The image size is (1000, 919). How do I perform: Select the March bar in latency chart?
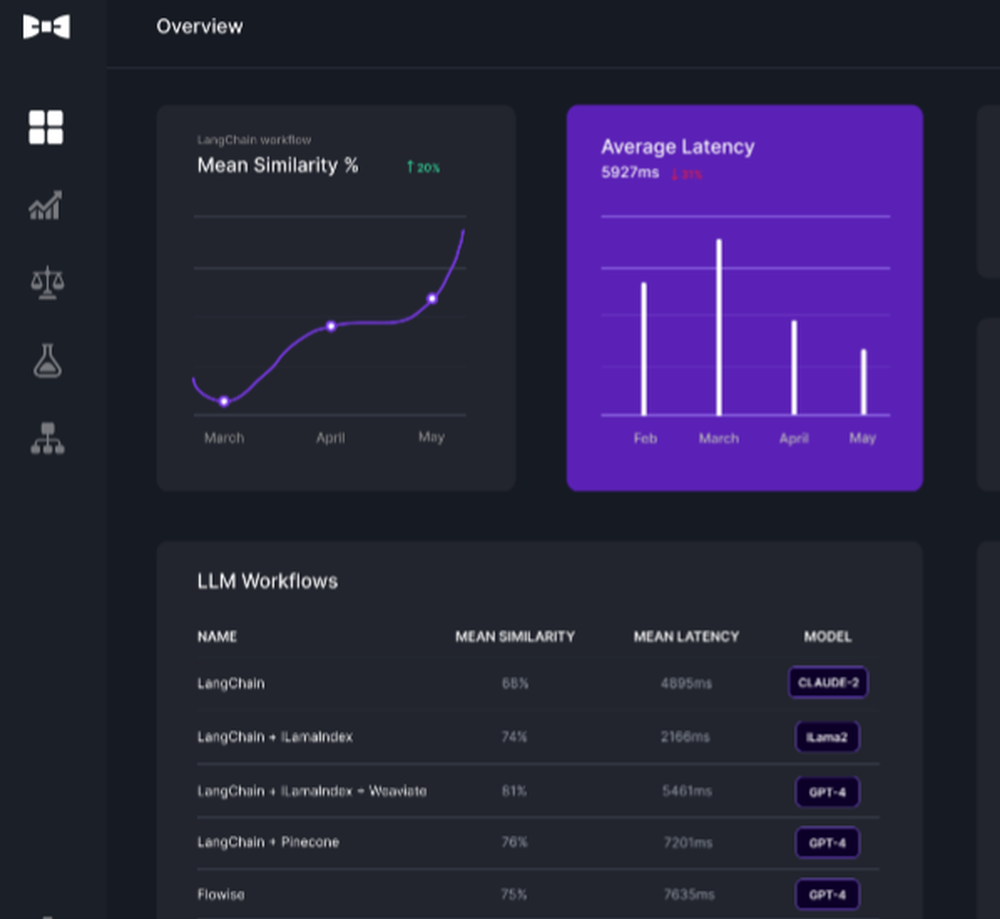(x=719, y=327)
